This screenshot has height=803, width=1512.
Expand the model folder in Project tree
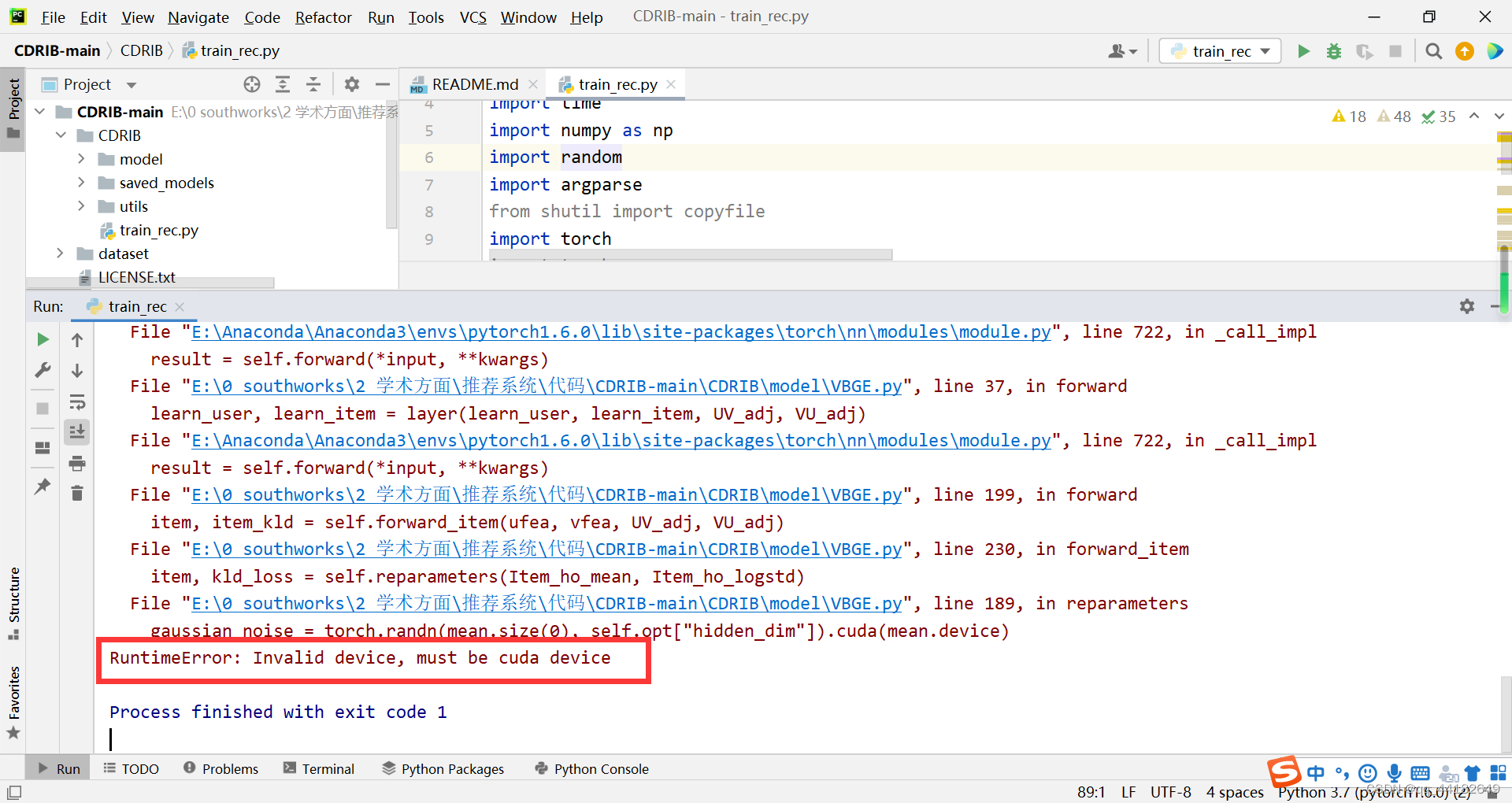[80, 158]
